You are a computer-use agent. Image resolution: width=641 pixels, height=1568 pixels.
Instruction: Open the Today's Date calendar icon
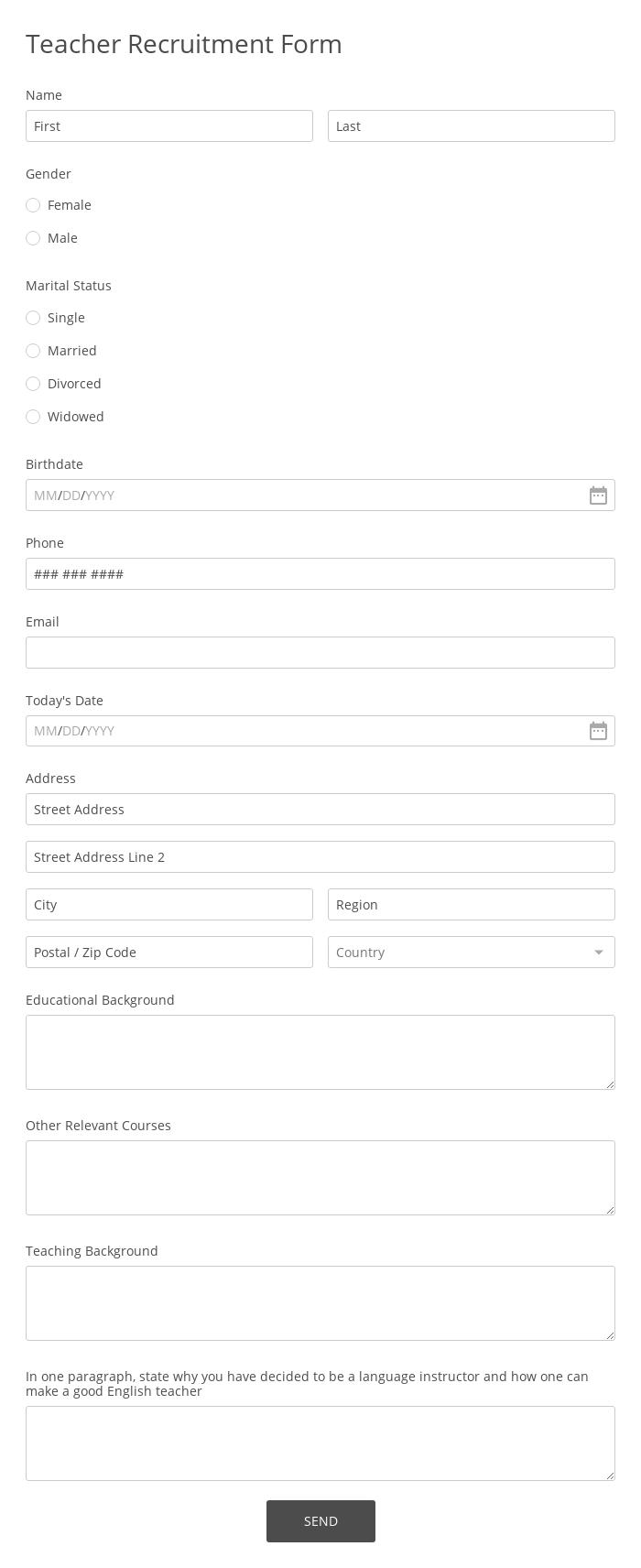tap(598, 731)
